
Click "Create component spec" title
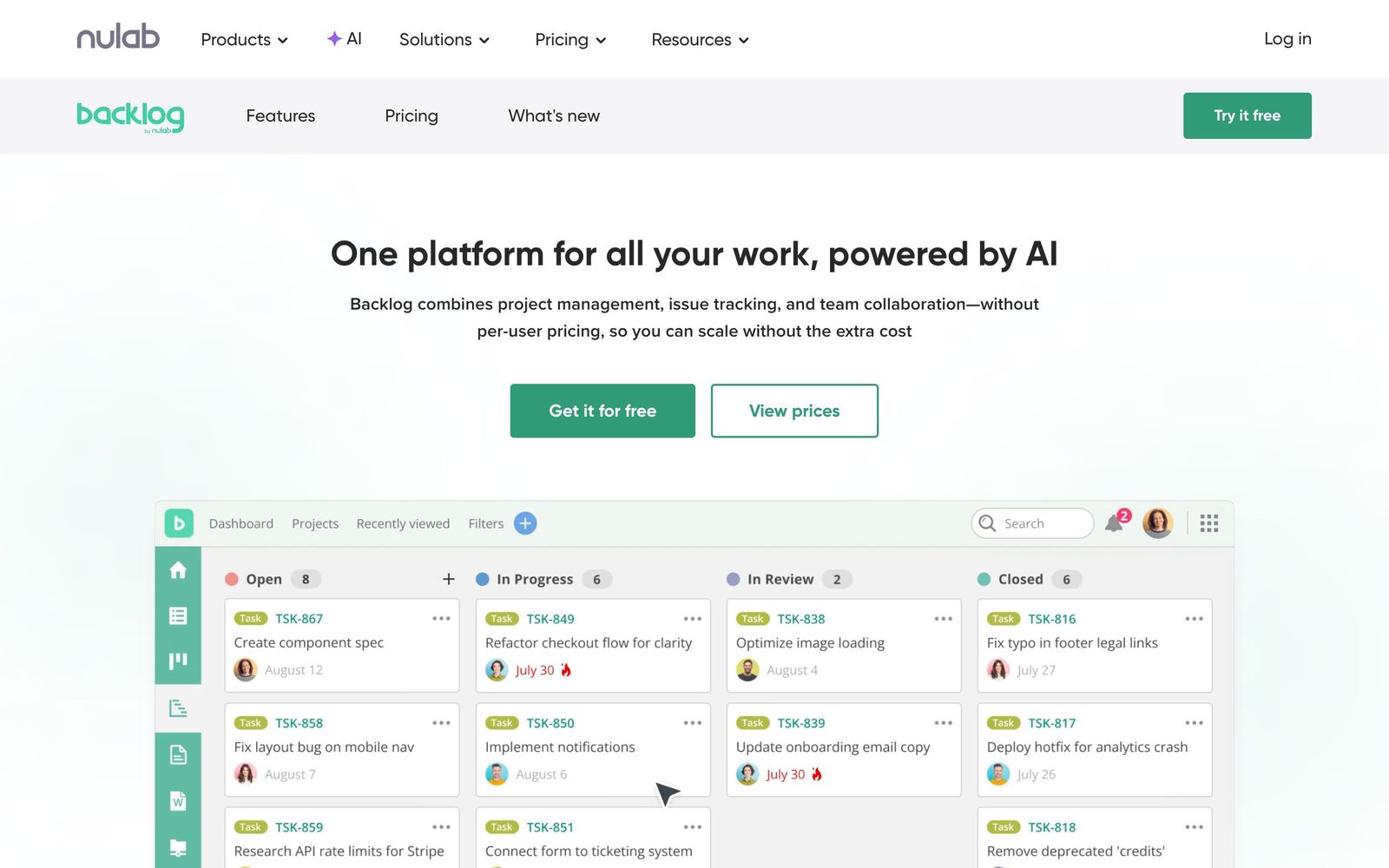308,643
